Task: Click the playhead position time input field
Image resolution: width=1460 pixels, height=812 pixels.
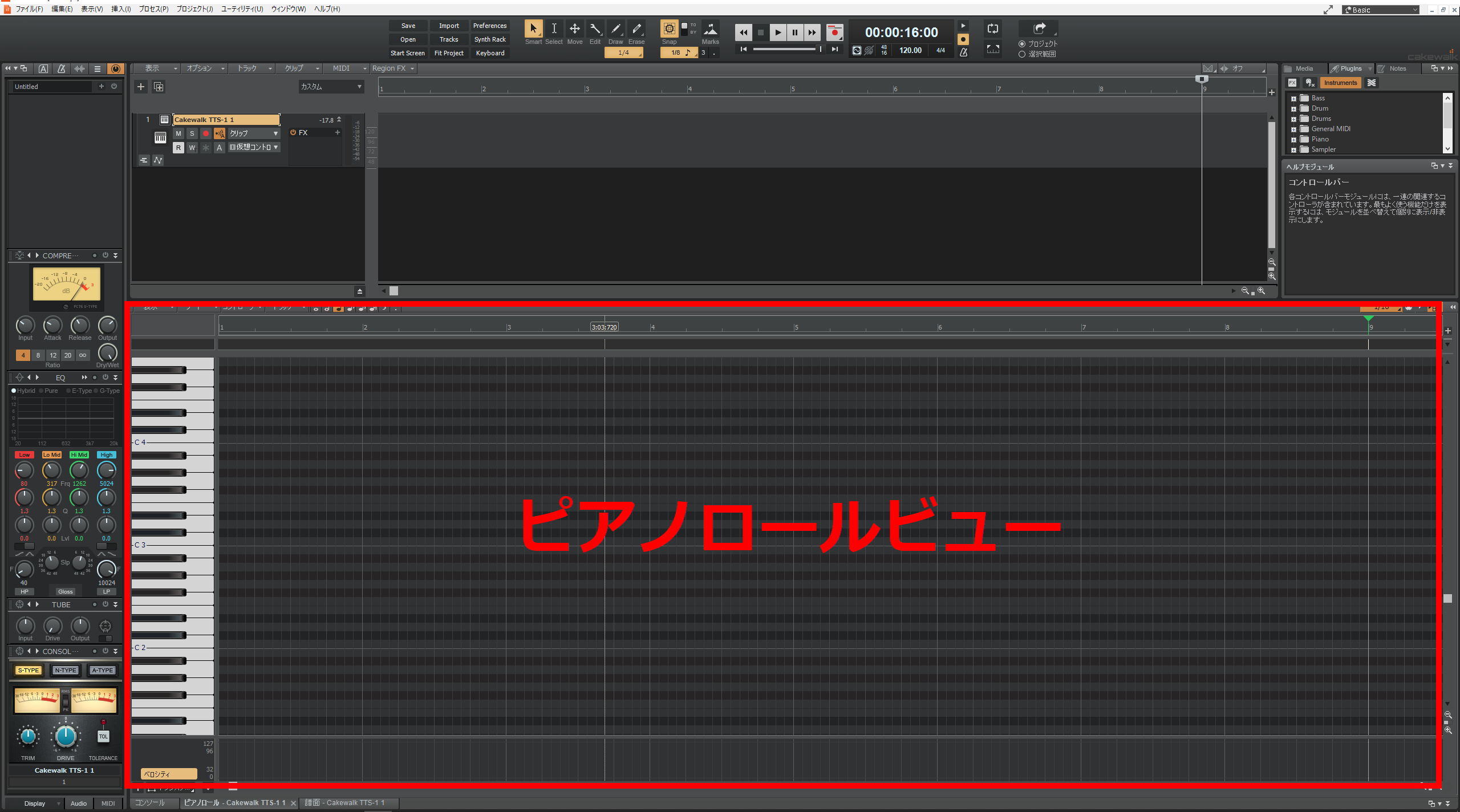Action: 901,32
